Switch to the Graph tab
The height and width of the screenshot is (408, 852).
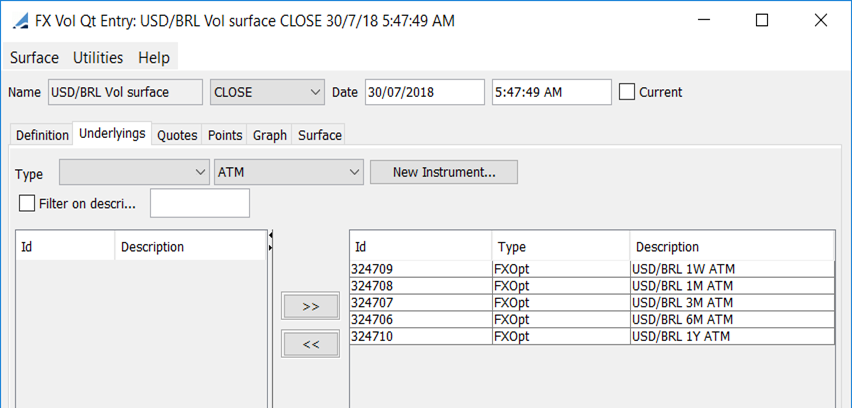(x=270, y=135)
